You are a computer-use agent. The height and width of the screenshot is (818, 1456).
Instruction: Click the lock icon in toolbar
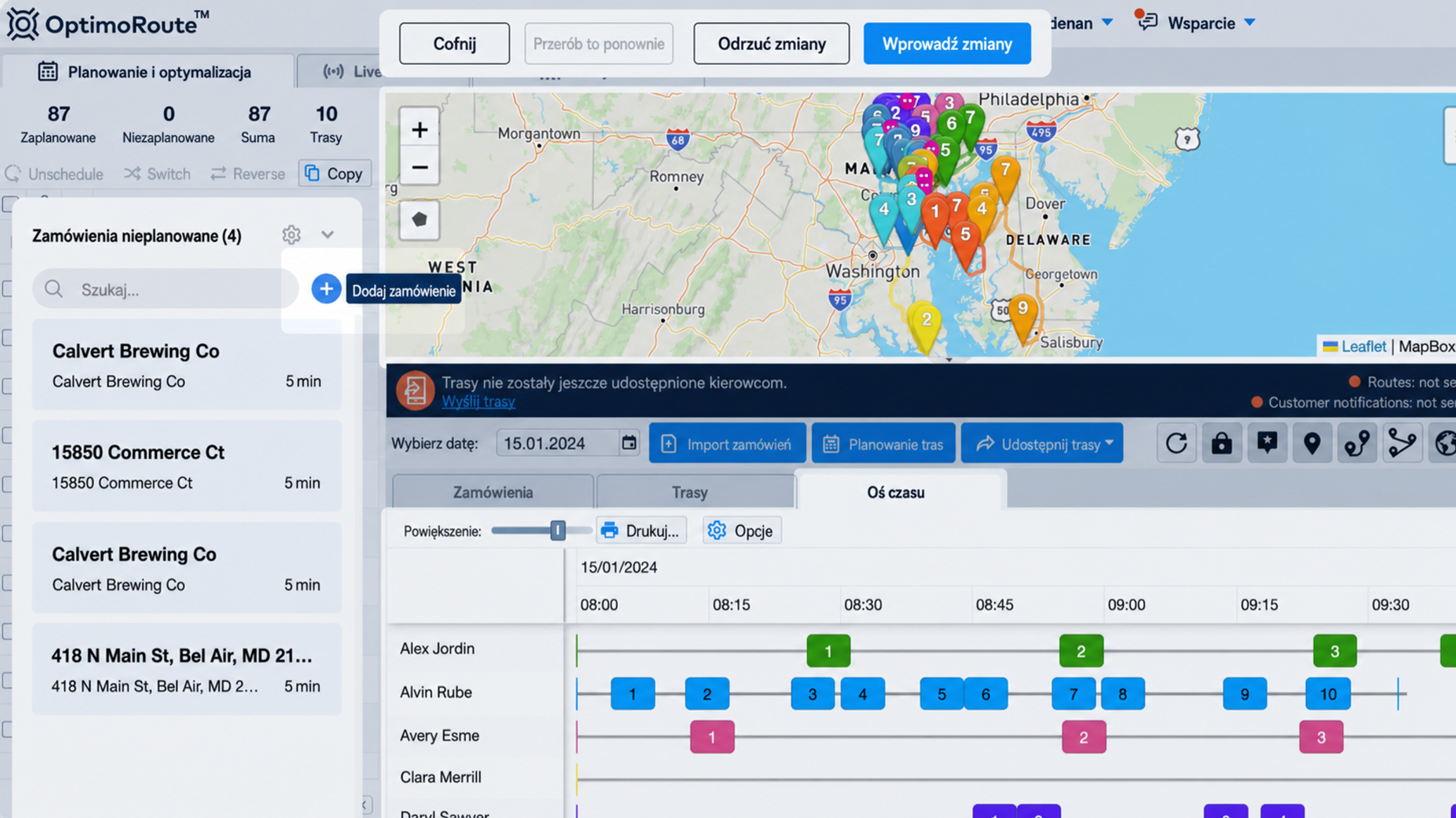1222,443
